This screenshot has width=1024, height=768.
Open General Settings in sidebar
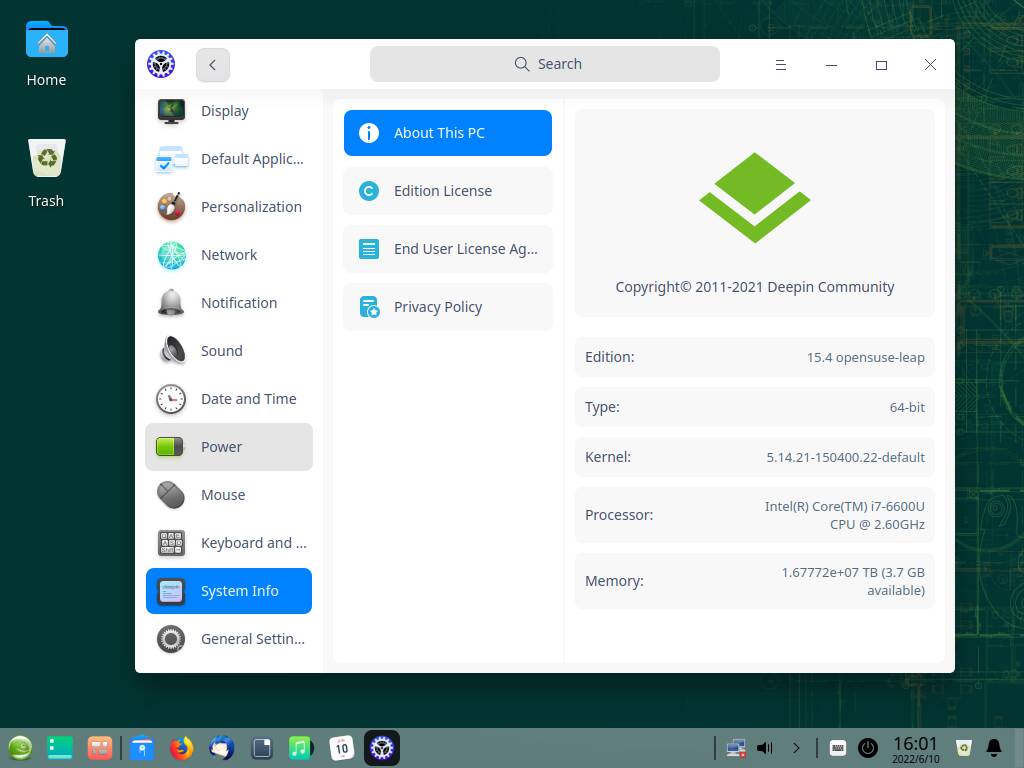coord(252,639)
